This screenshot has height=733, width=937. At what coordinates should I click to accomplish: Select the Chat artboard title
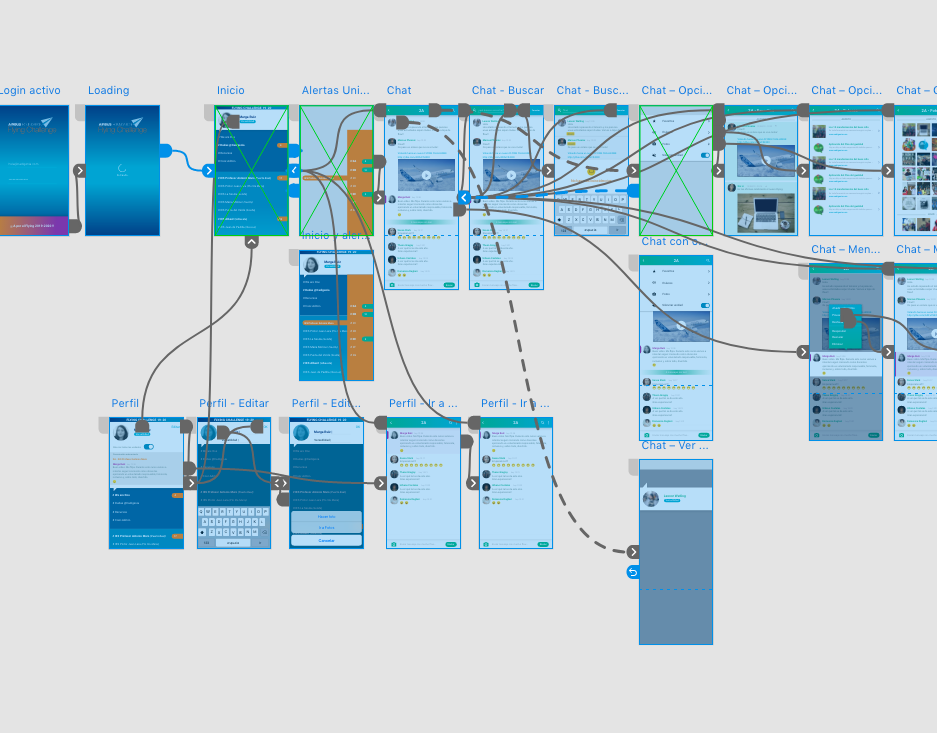tap(399, 90)
